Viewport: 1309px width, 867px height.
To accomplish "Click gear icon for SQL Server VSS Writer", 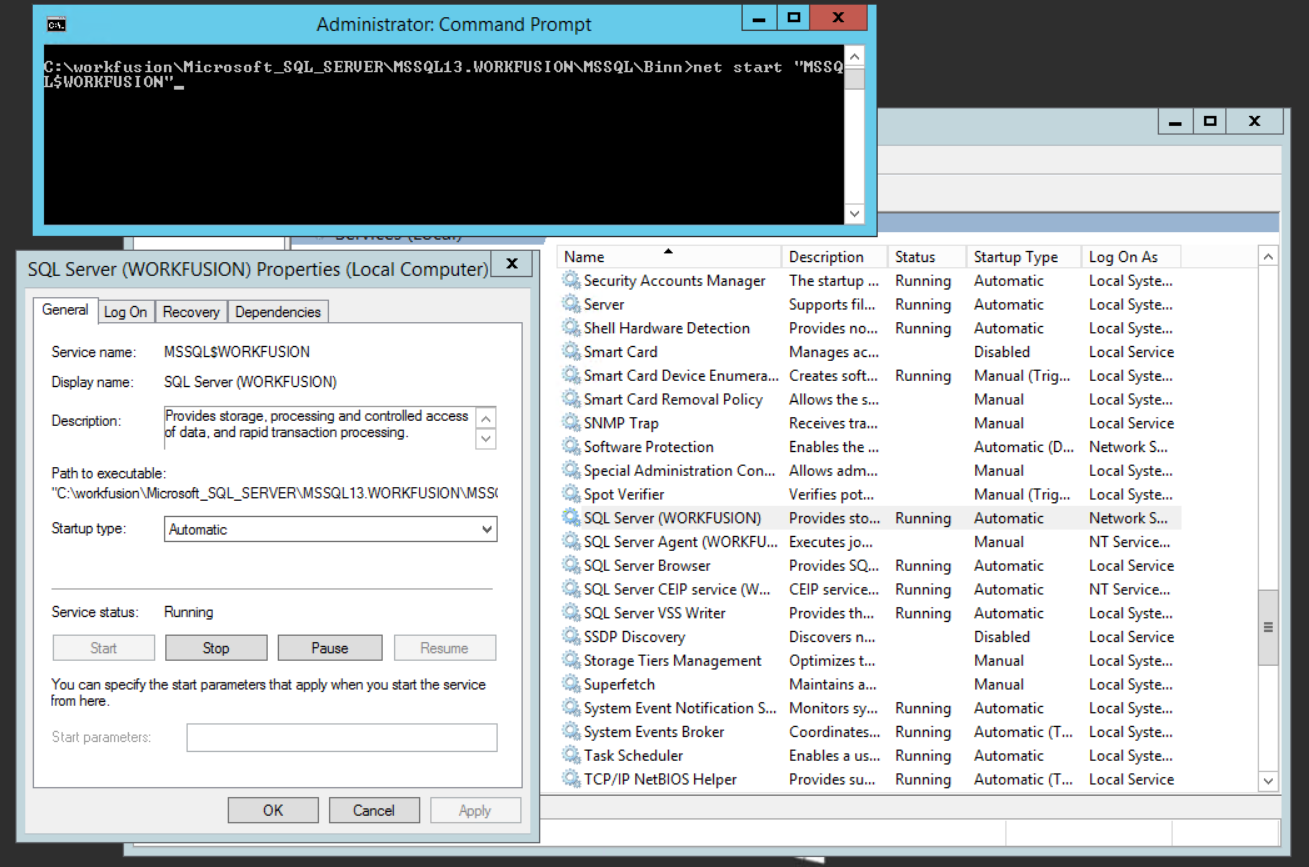I will click(x=571, y=613).
